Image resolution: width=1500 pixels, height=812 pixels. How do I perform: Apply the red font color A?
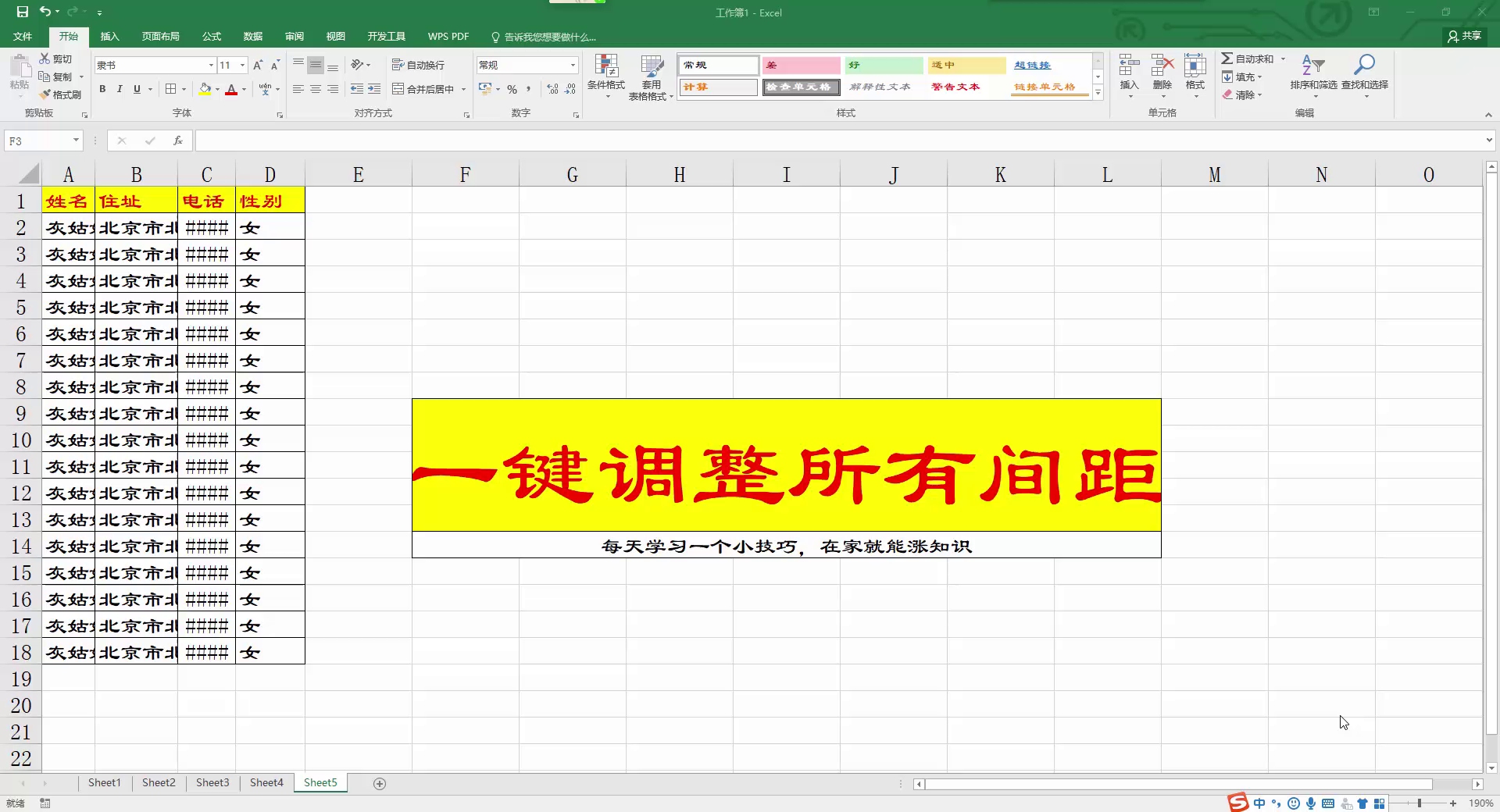point(231,89)
